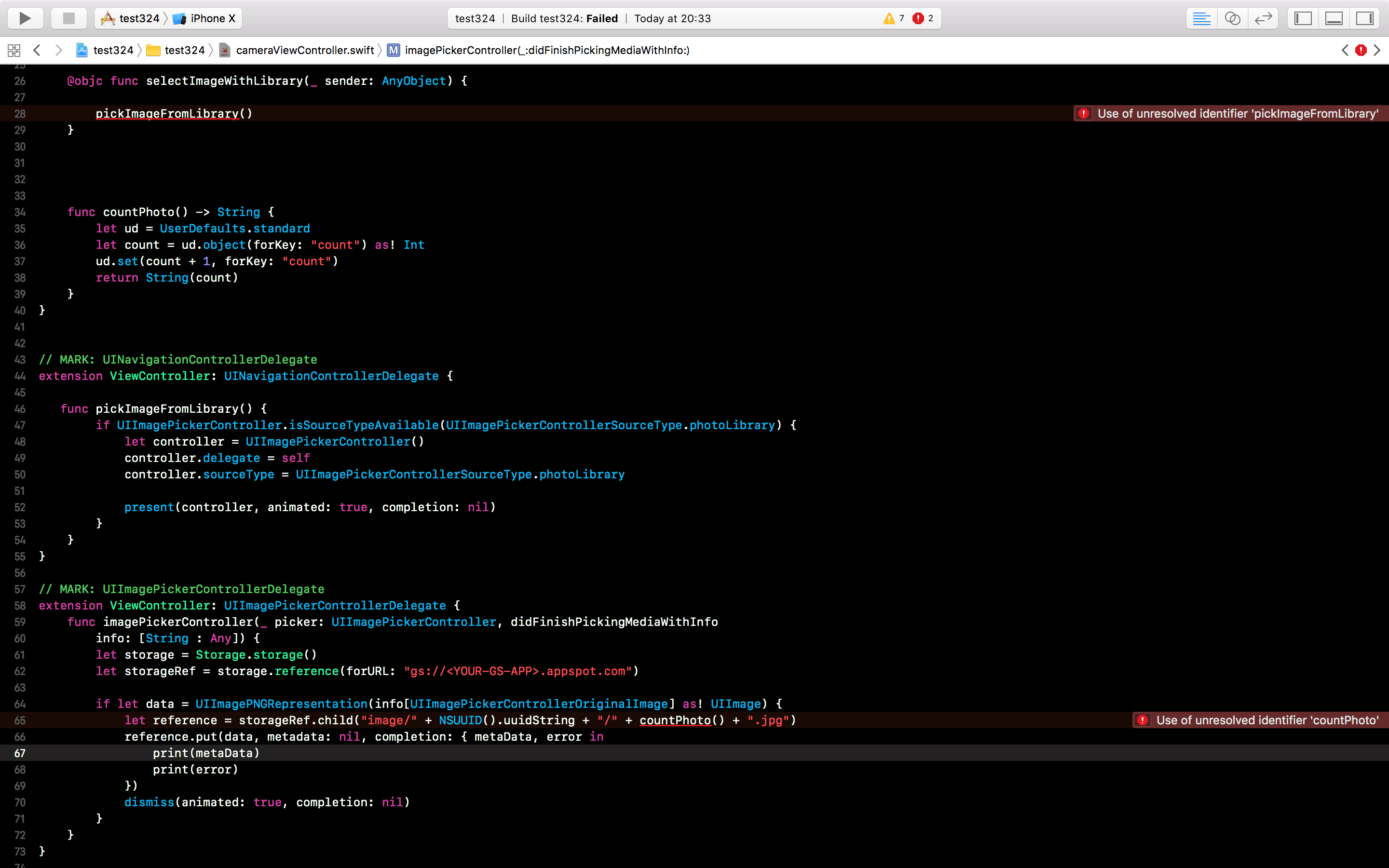Jump to previous issue arrow
Viewport: 1389px width, 868px height.
click(x=1345, y=51)
